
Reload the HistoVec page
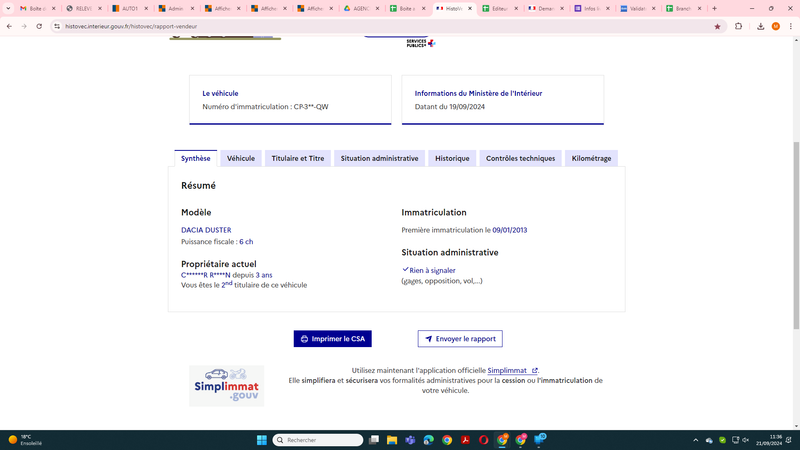(x=39, y=27)
